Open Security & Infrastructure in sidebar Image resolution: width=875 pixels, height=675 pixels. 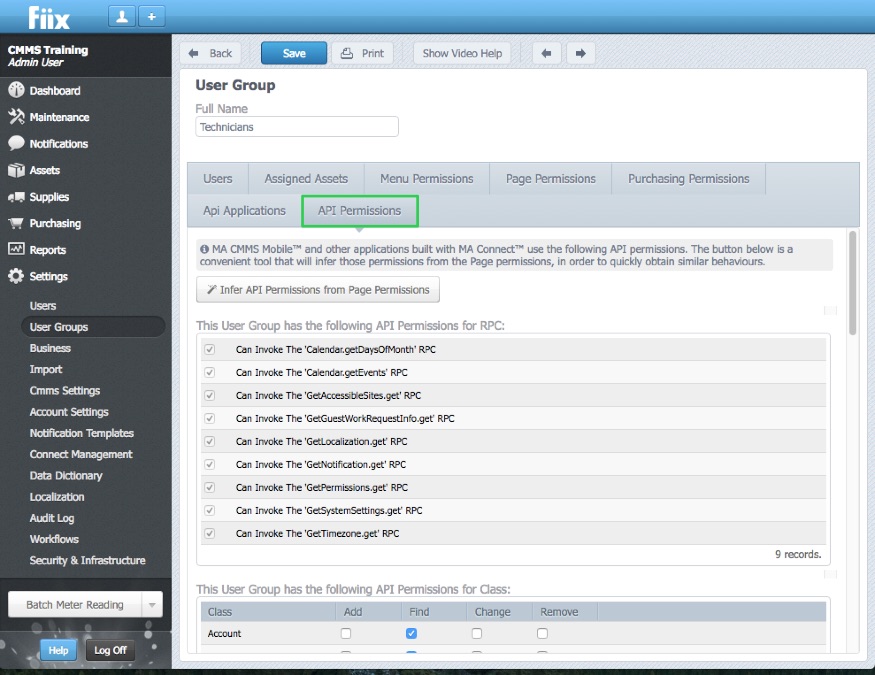(88, 560)
